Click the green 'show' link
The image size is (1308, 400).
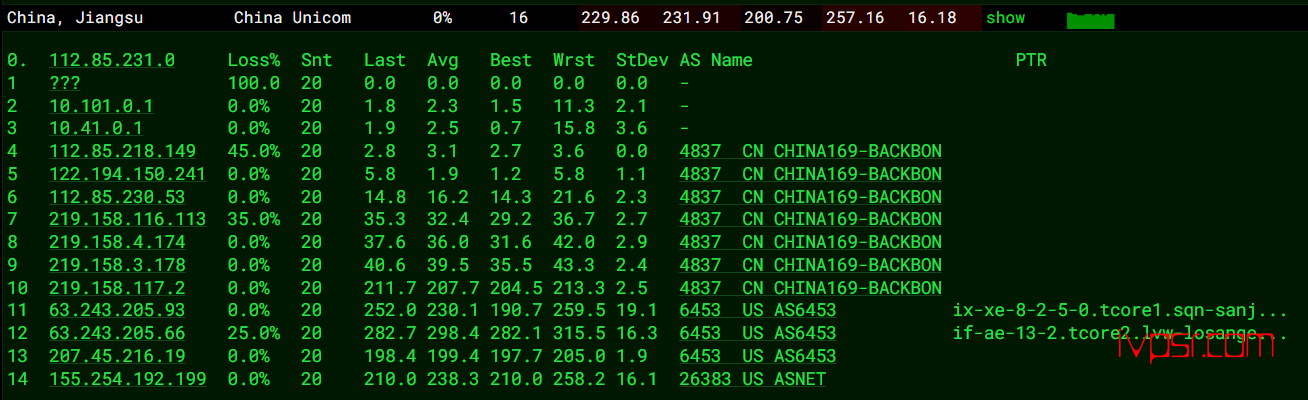click(1005, 18)
